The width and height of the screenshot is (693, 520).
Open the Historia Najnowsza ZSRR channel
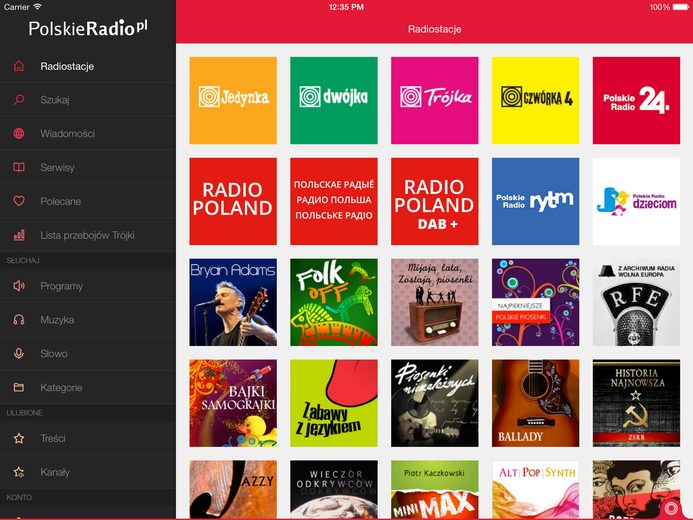coord(636,403)
